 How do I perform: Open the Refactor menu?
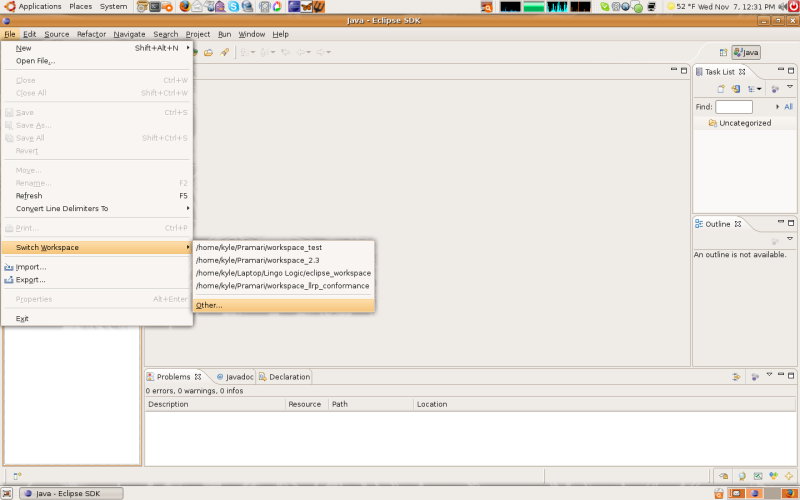tap(91, 34)
